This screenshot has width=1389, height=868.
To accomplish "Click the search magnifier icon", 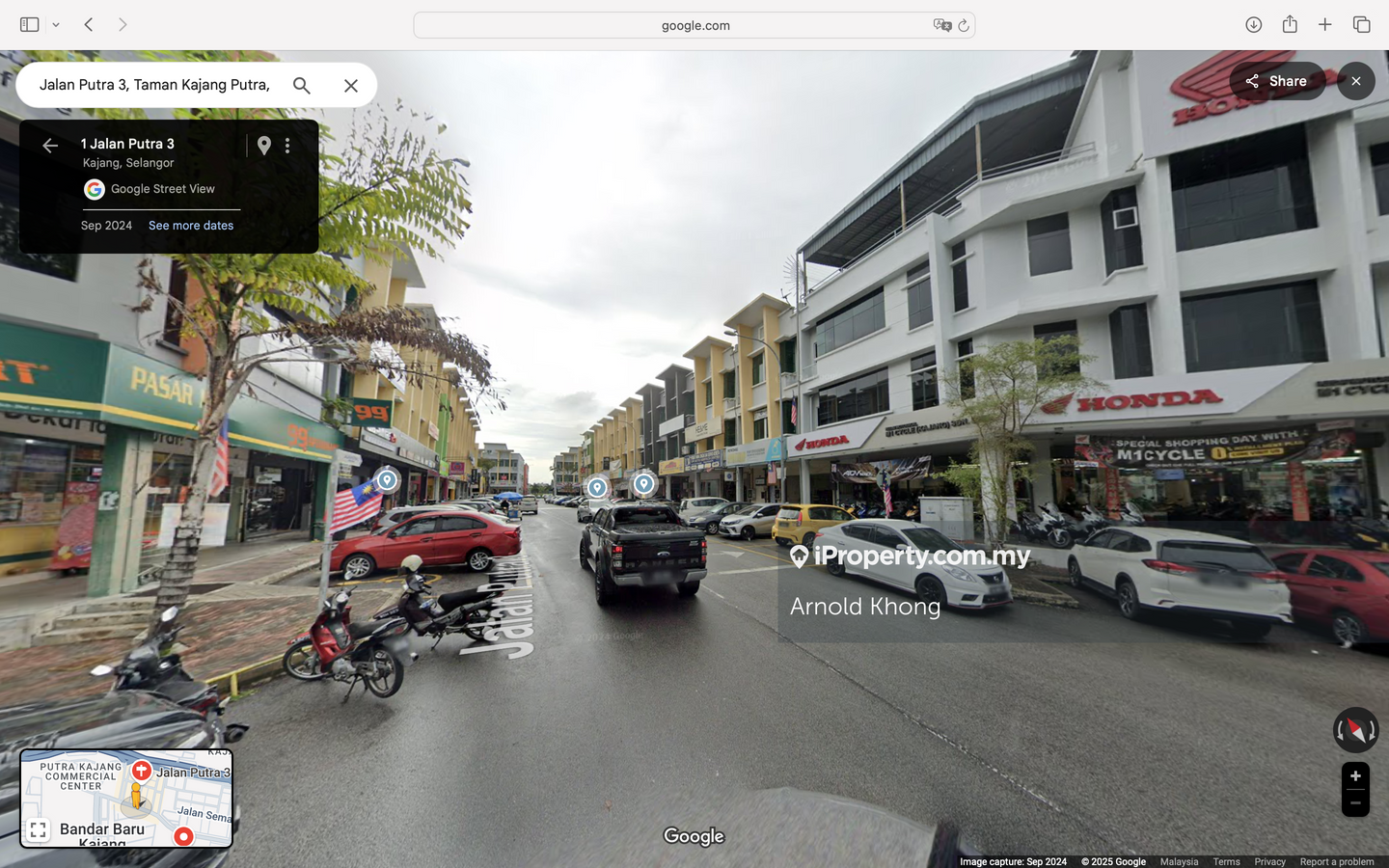I will pyautogui.click(x=302, y=86).
